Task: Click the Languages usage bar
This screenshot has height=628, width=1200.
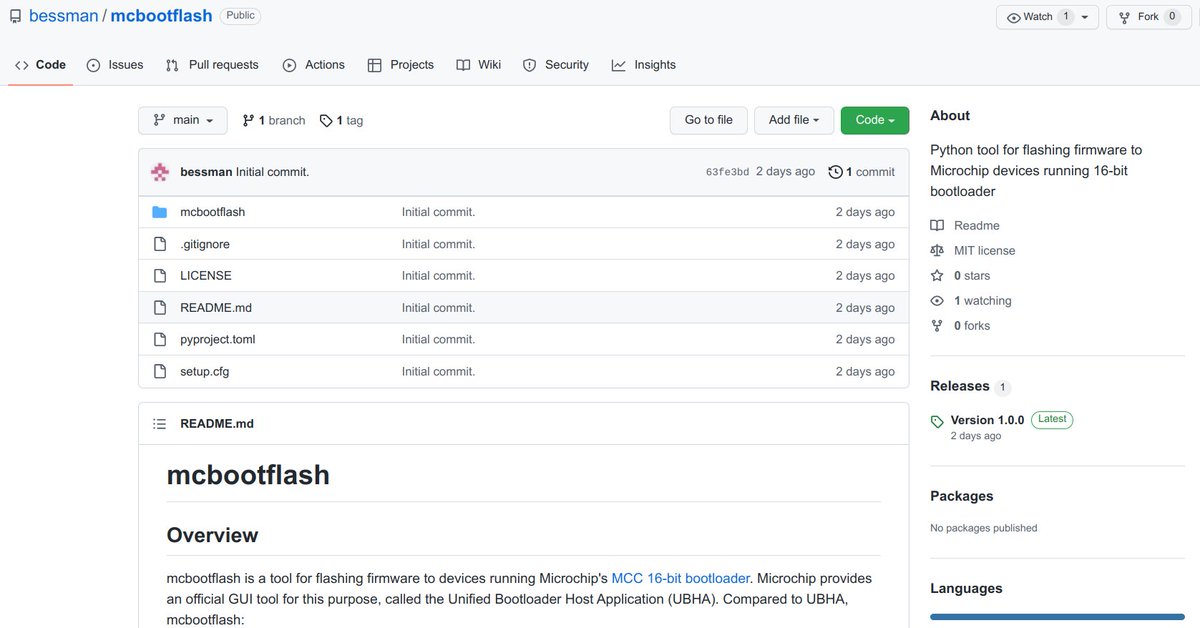Action: [x=1057, y=617]
